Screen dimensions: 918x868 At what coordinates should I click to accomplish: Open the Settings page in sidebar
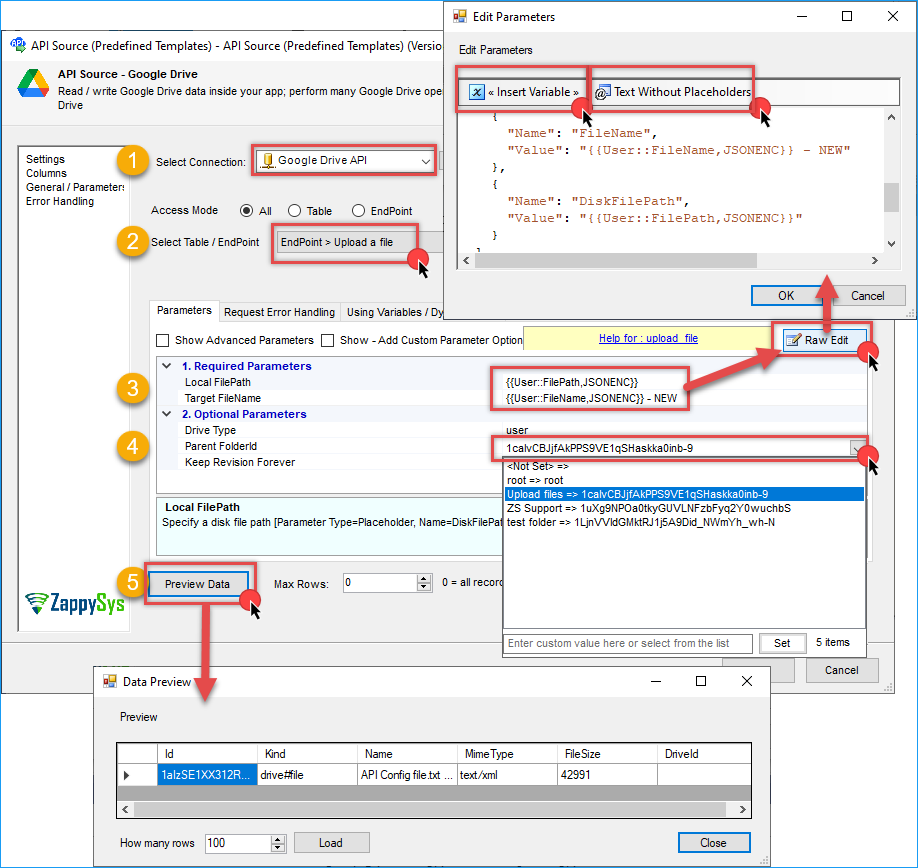[x=46, y=159]
